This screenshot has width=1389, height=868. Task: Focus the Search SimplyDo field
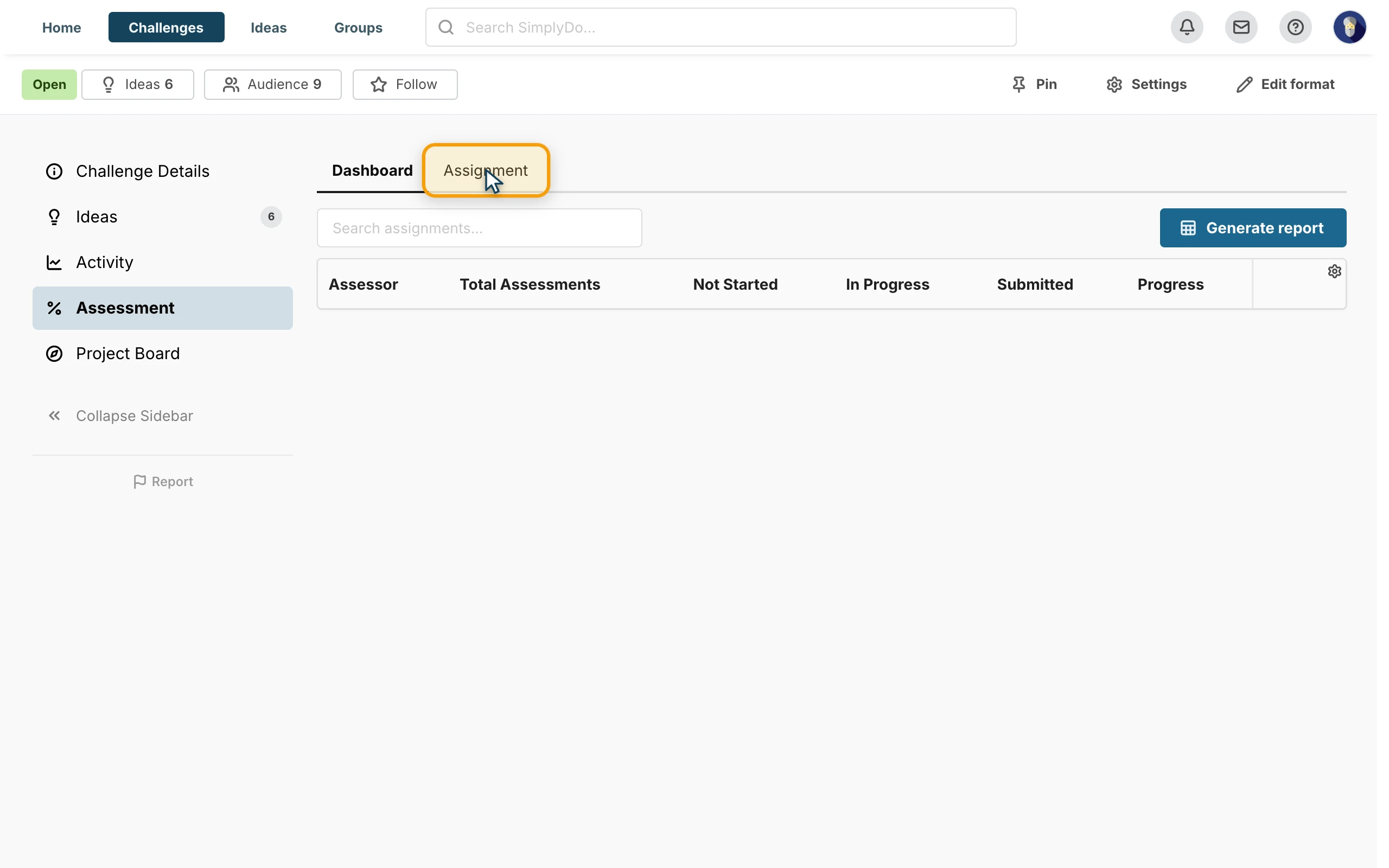(x=721, y=27)
